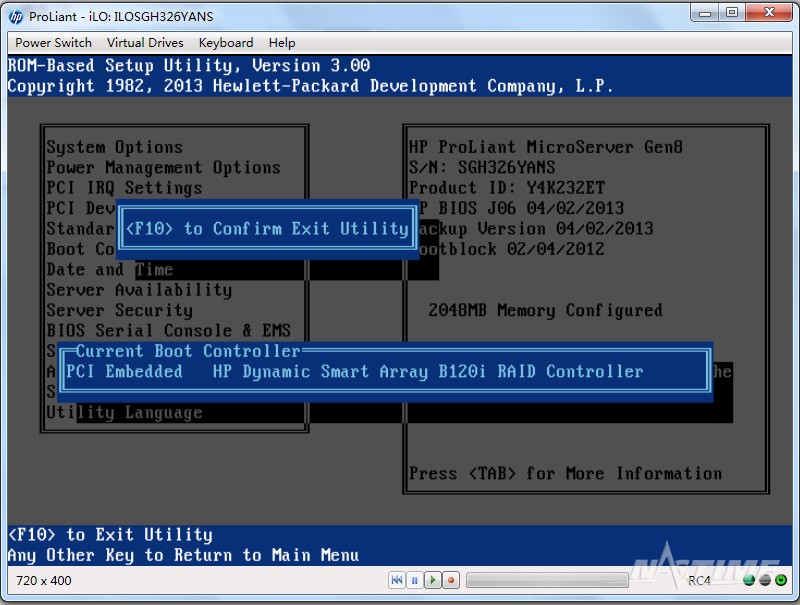Select Power Management Options entry

(x=163, y=167)
